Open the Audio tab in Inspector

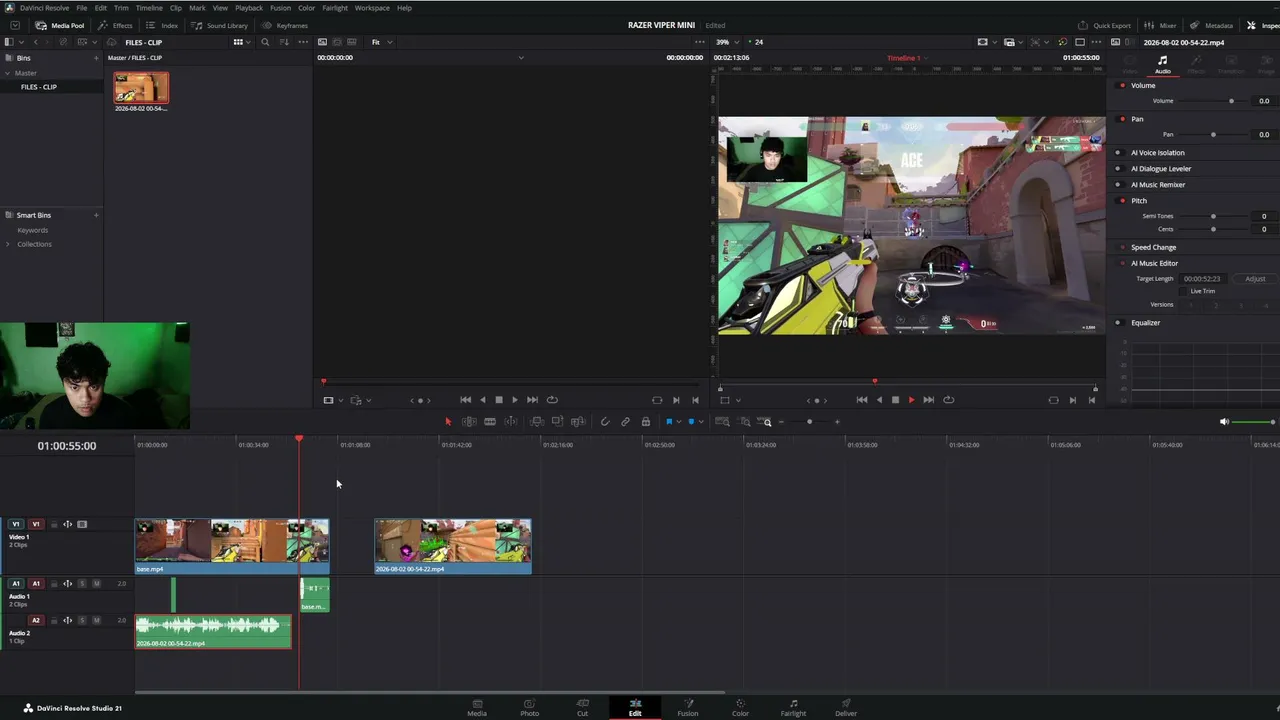1163,65
